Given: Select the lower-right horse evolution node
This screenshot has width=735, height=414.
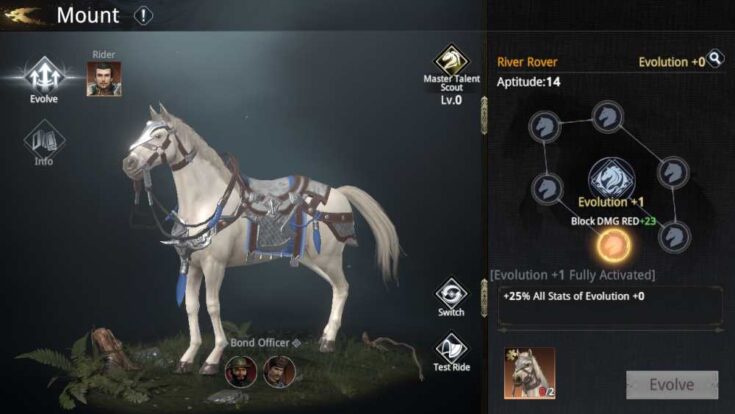Looking at the screenshot, I should [x=674, y=237].
